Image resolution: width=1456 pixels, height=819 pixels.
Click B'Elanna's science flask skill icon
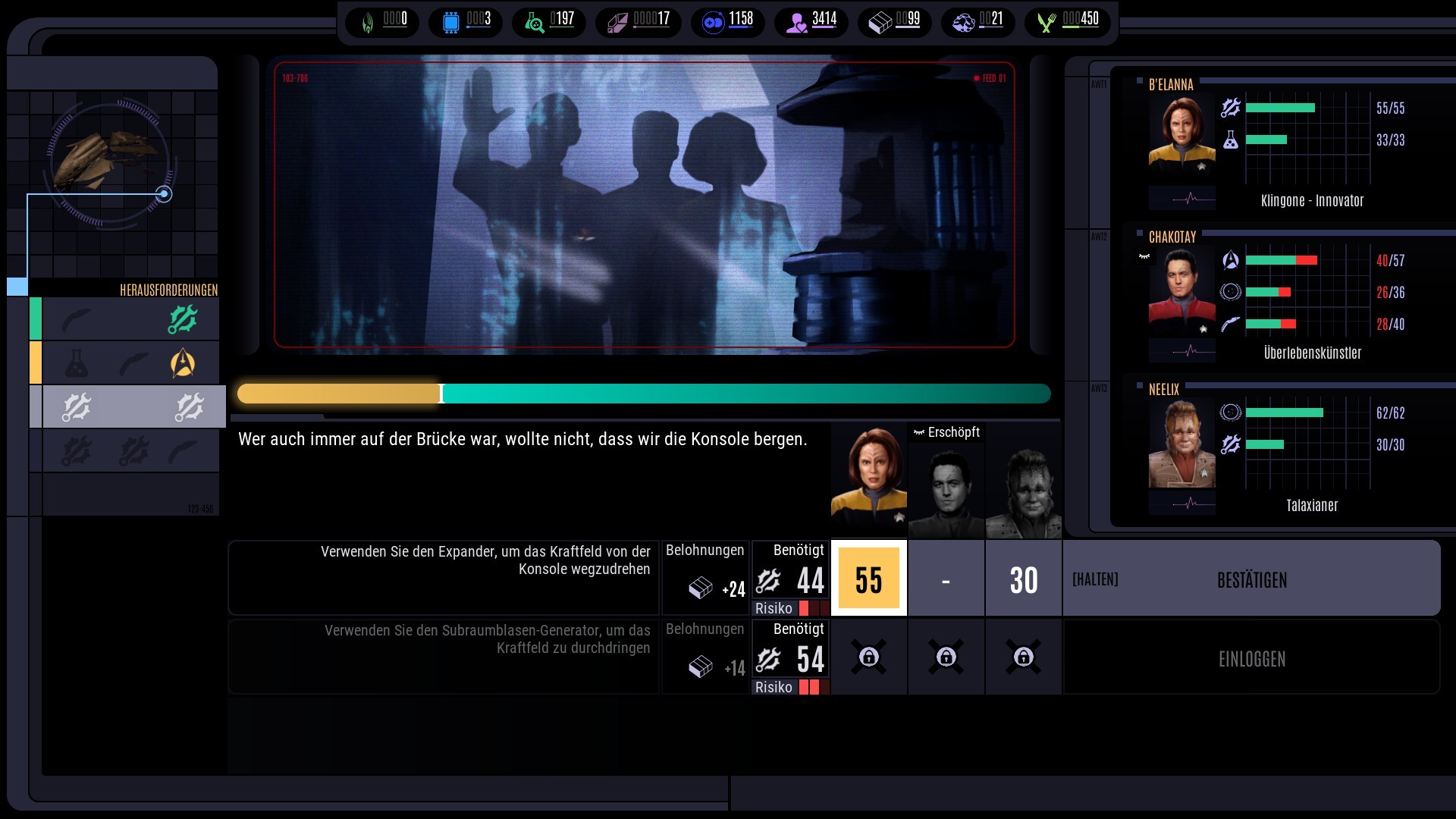[x=1230, y=140]
